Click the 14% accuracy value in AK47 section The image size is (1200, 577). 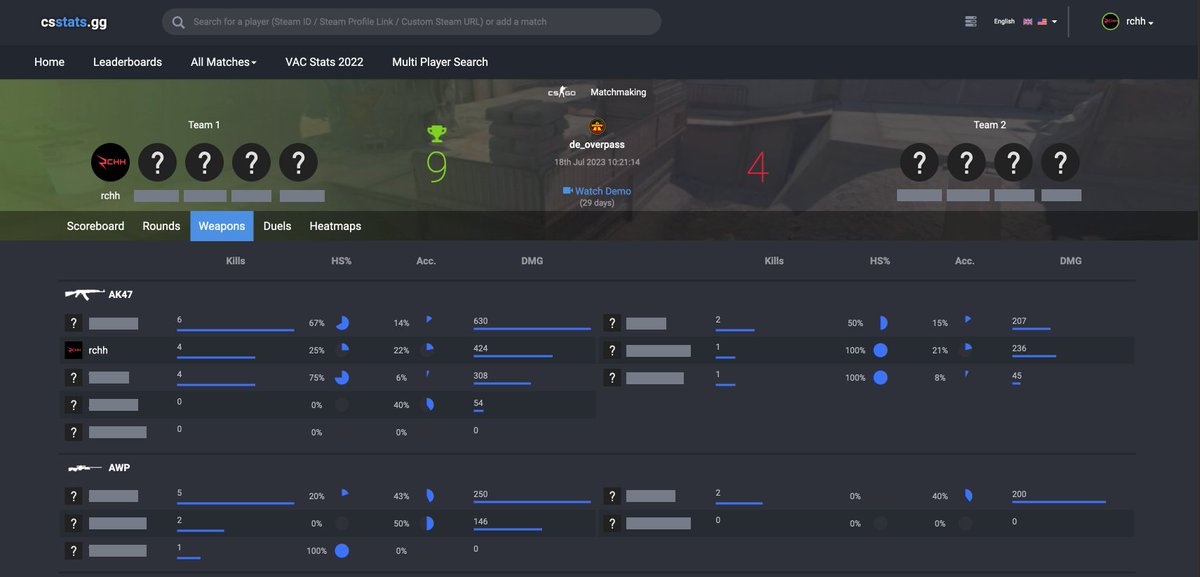pos(401,324)
